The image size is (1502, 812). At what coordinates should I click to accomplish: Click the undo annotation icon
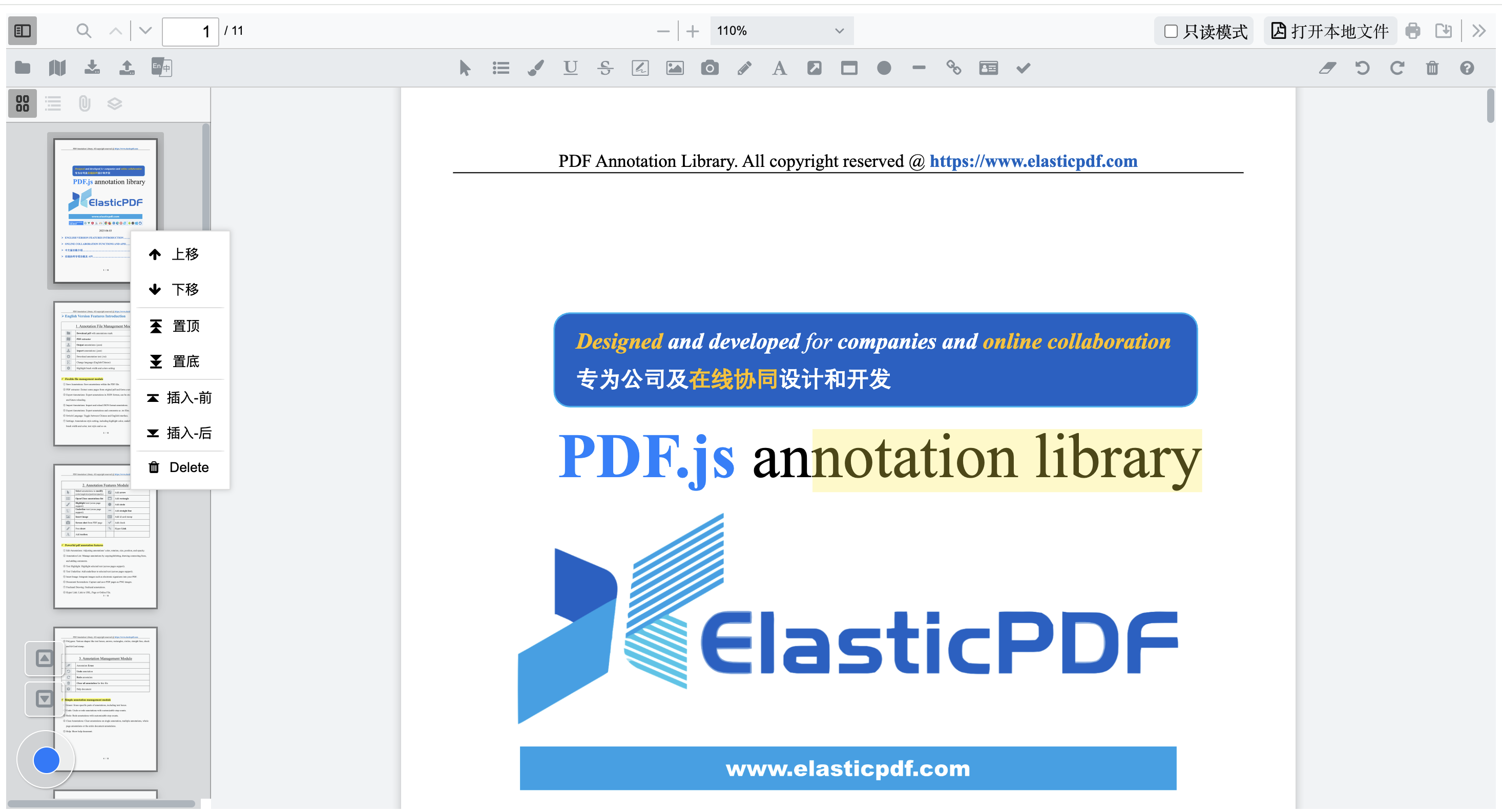(x=1362, y=68)
